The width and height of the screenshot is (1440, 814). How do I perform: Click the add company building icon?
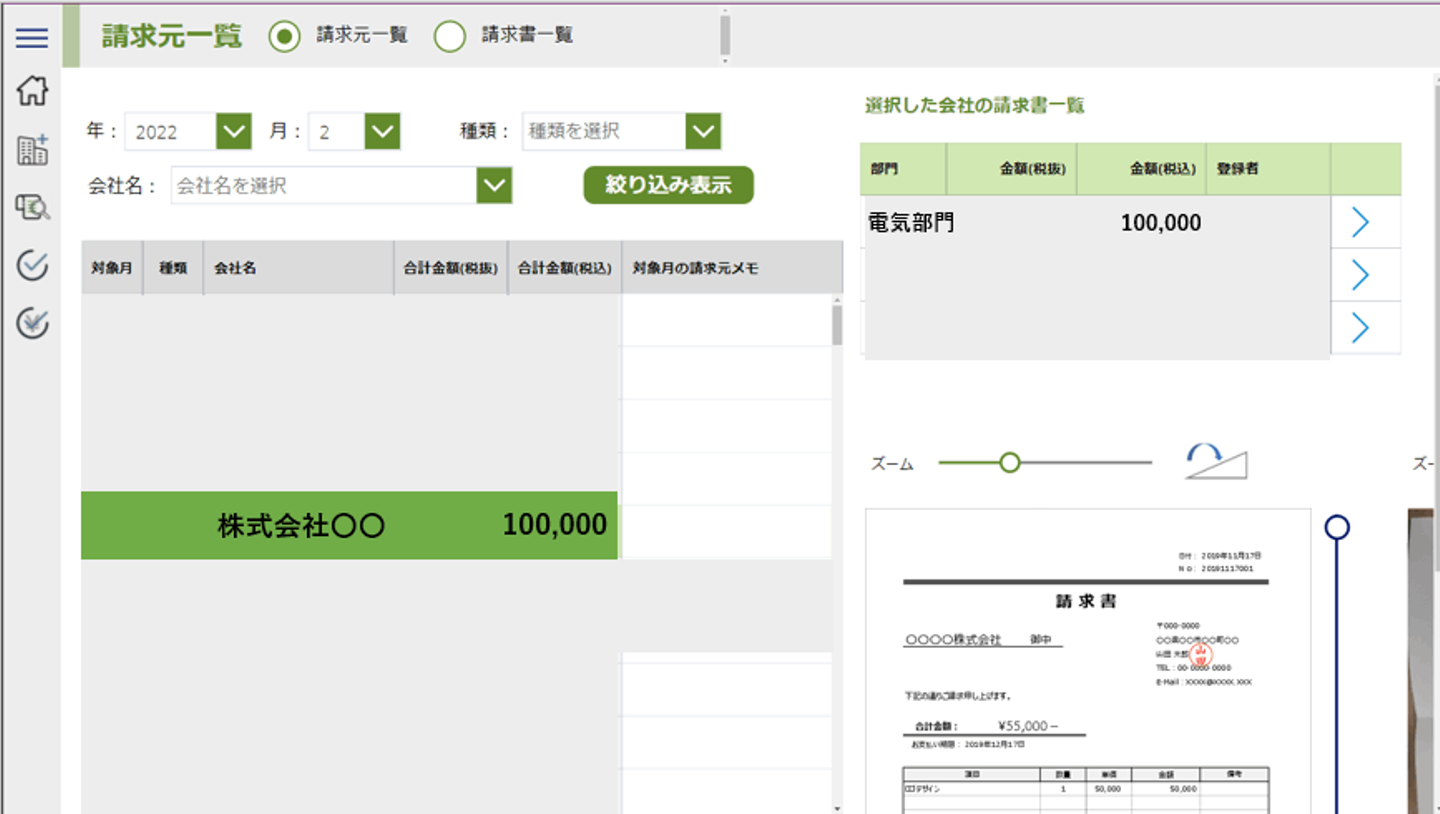point(32,151)
